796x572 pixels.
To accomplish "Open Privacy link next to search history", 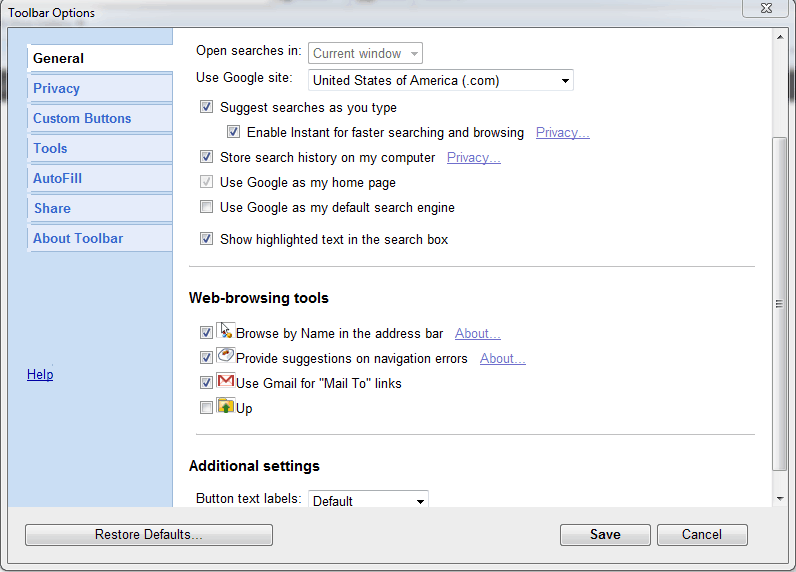I will [474, 158].
